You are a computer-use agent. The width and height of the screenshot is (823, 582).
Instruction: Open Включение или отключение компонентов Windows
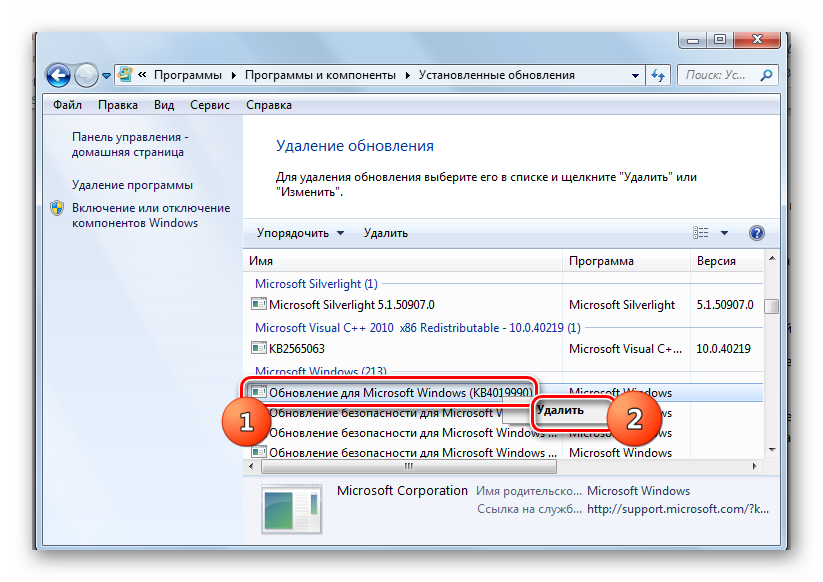click(x=151, y=215)
